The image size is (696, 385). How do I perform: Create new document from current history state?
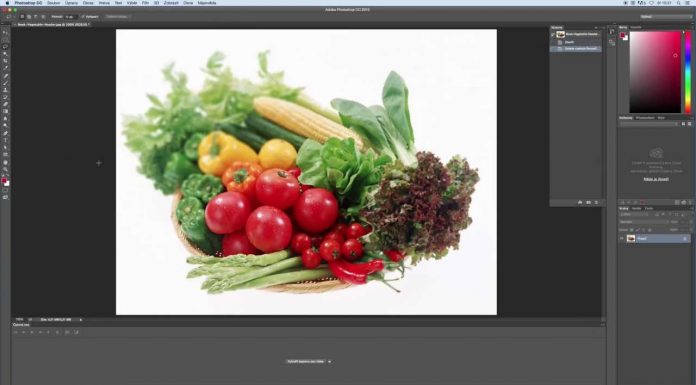point(580,202)
